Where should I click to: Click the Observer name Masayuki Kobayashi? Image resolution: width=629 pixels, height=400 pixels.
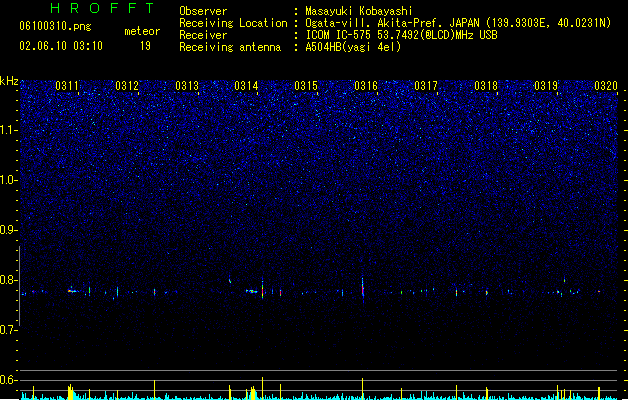[x=358, y=11]
